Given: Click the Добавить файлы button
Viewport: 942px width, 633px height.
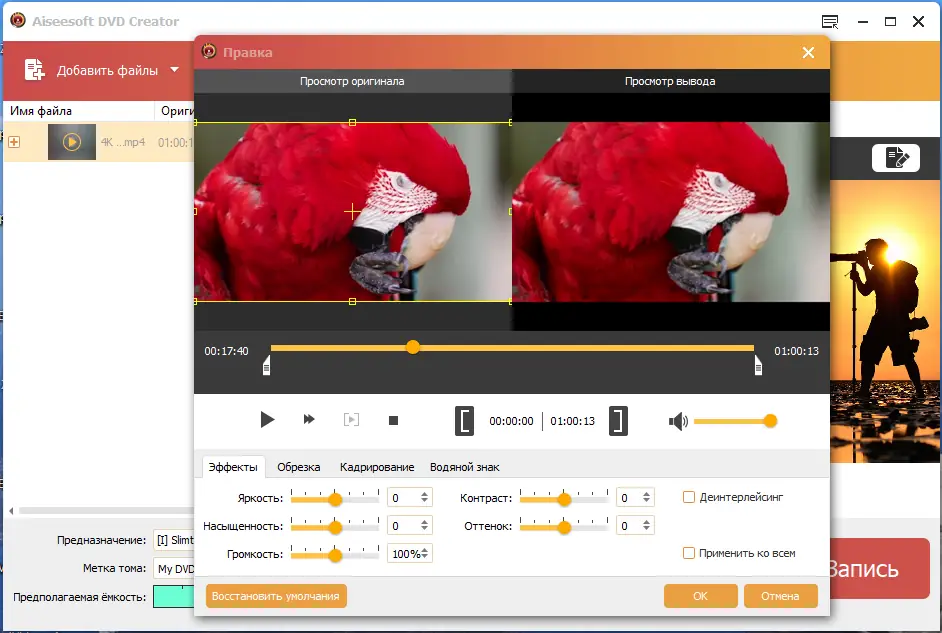Looking at the screenshot, I should (102, 70).
